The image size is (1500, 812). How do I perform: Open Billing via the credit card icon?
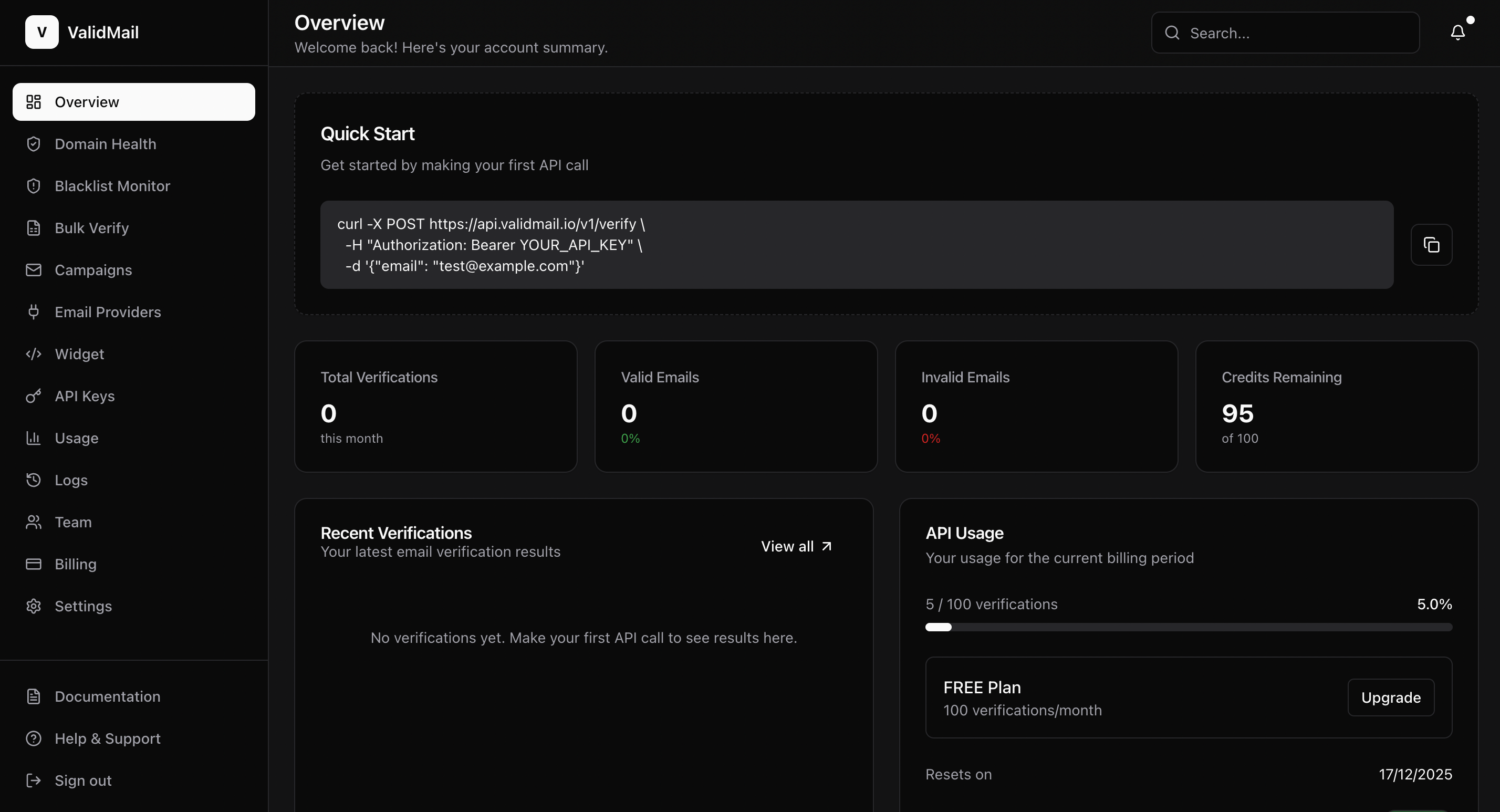(x=33, y=564)
